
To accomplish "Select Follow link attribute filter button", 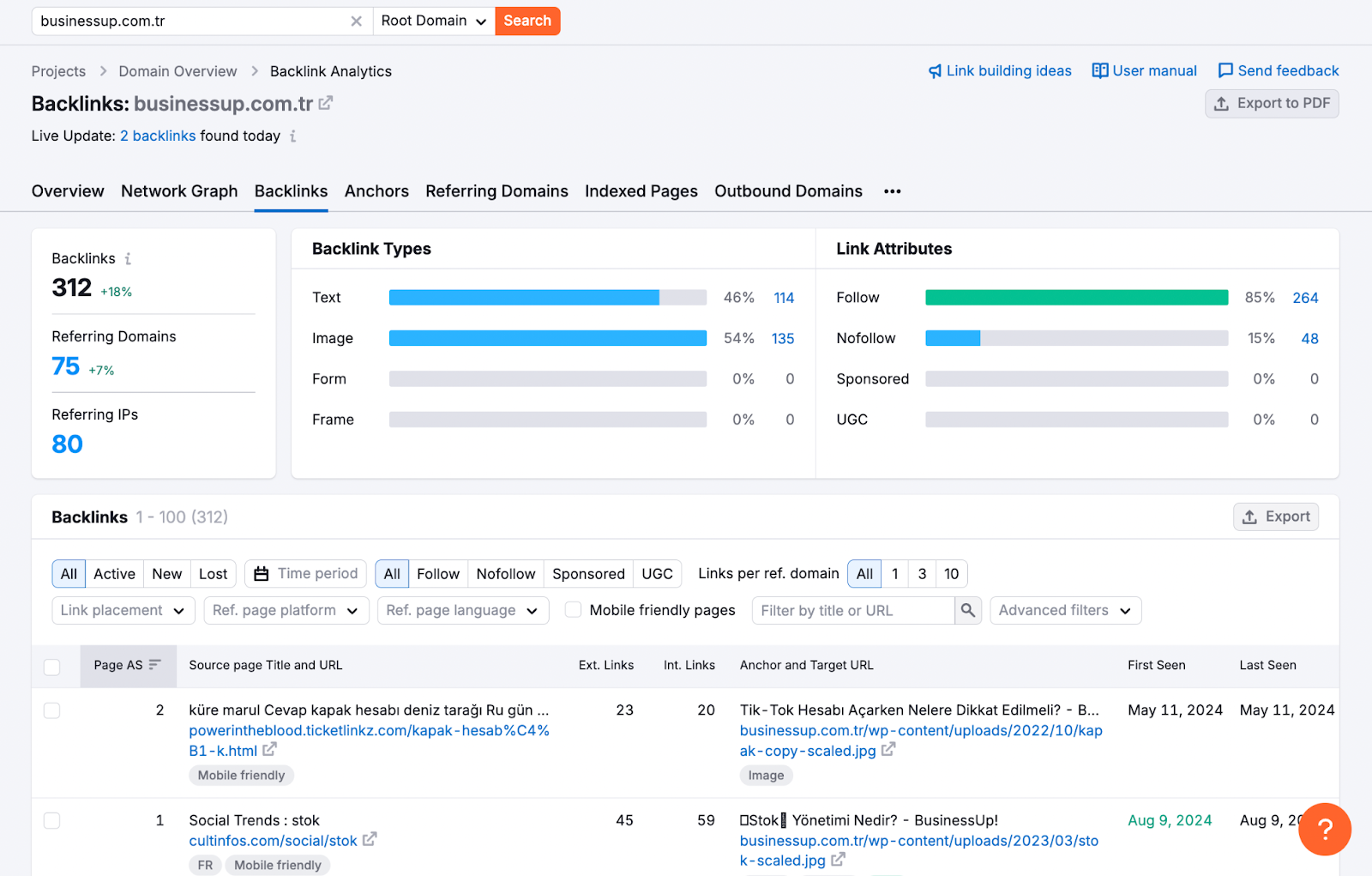I will tap(438, 574).
